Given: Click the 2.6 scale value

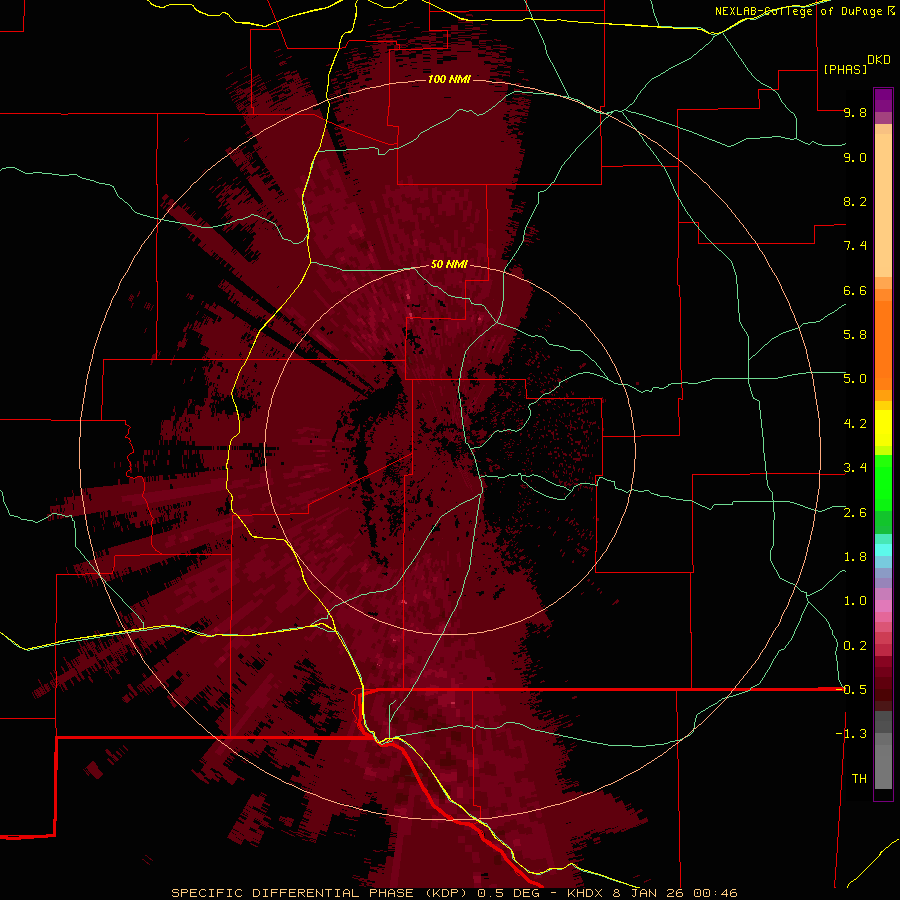Looking at the screenshot, I should pos(855,513).
